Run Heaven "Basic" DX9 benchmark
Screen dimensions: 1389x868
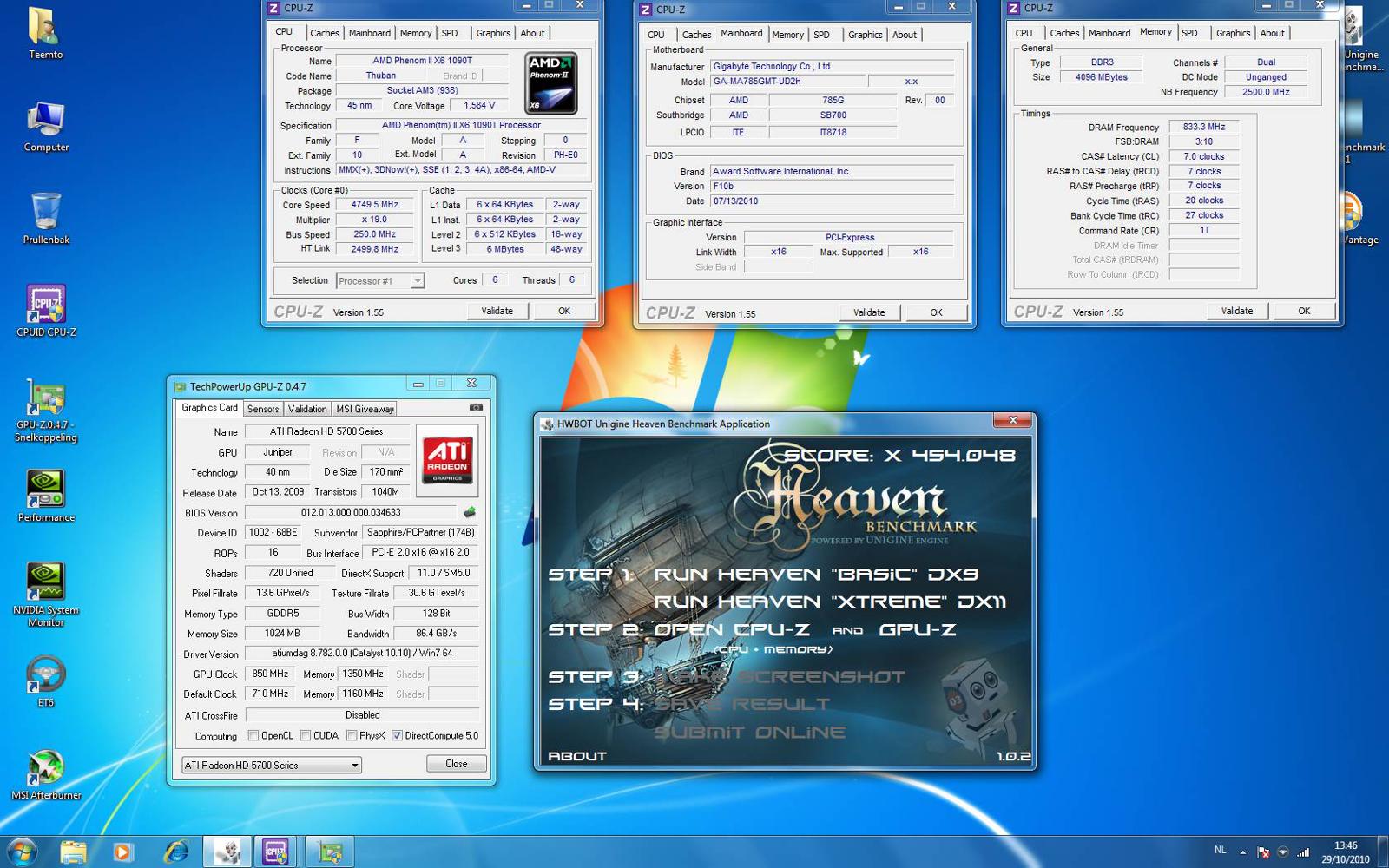(x=815, y=575)
